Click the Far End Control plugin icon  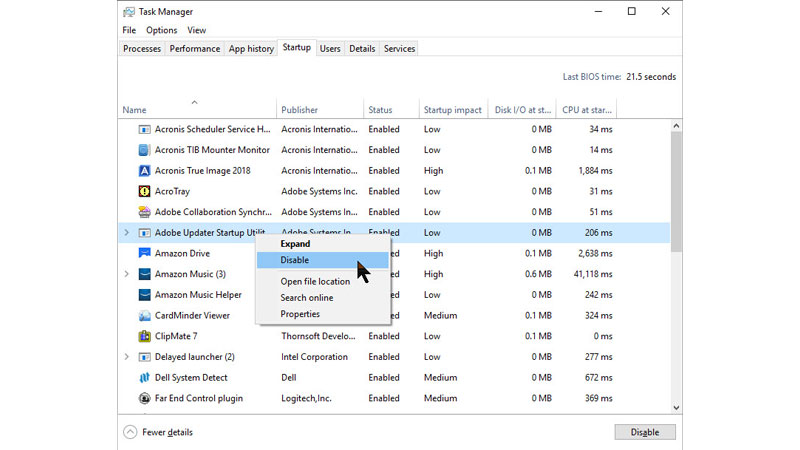144,398
